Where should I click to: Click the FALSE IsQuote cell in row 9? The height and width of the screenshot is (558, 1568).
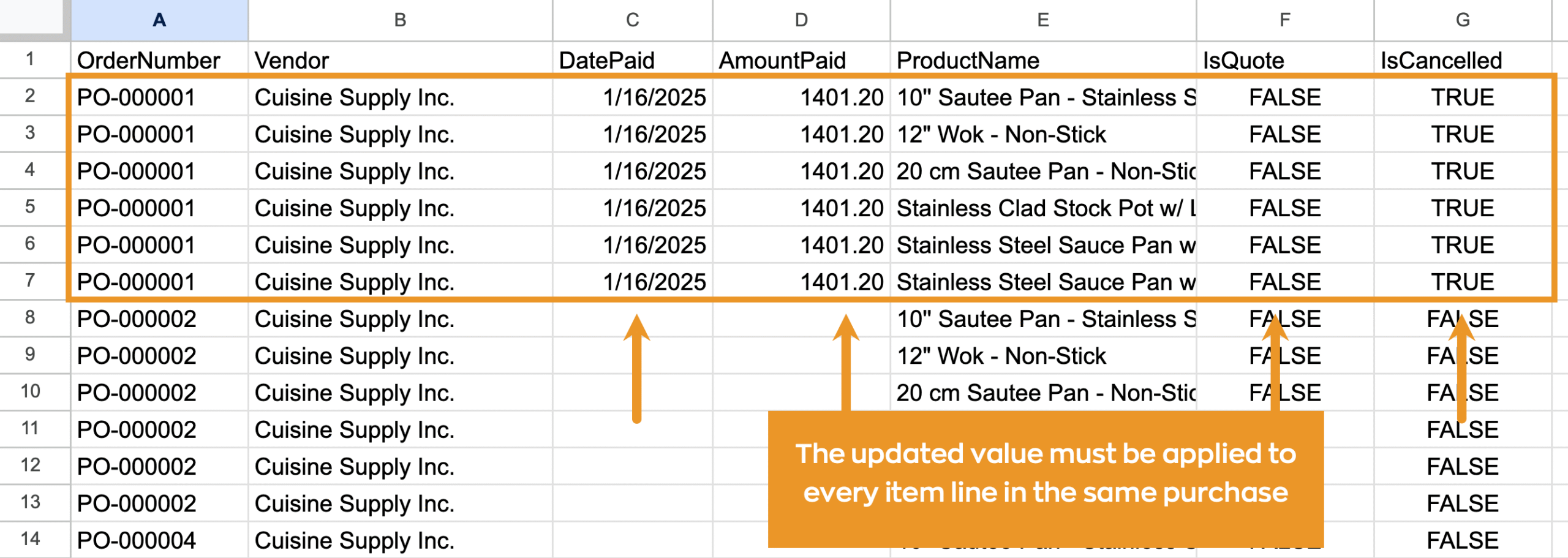[x=1283, y=355]
